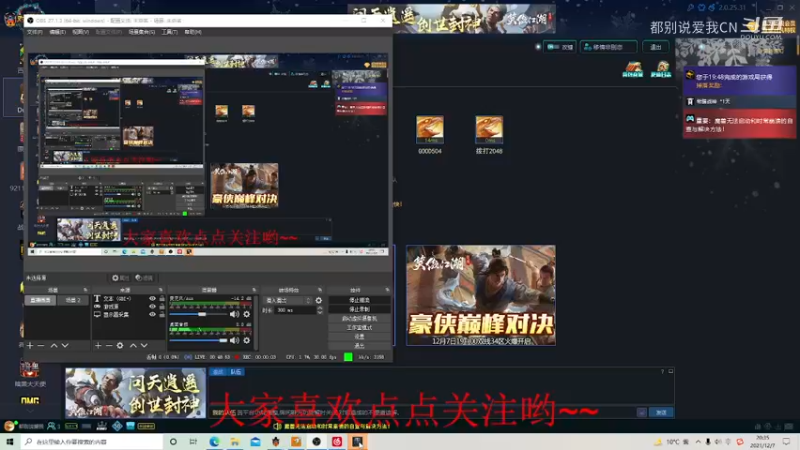Open desktop audio settings gear in the mixer

click(247, 340)
